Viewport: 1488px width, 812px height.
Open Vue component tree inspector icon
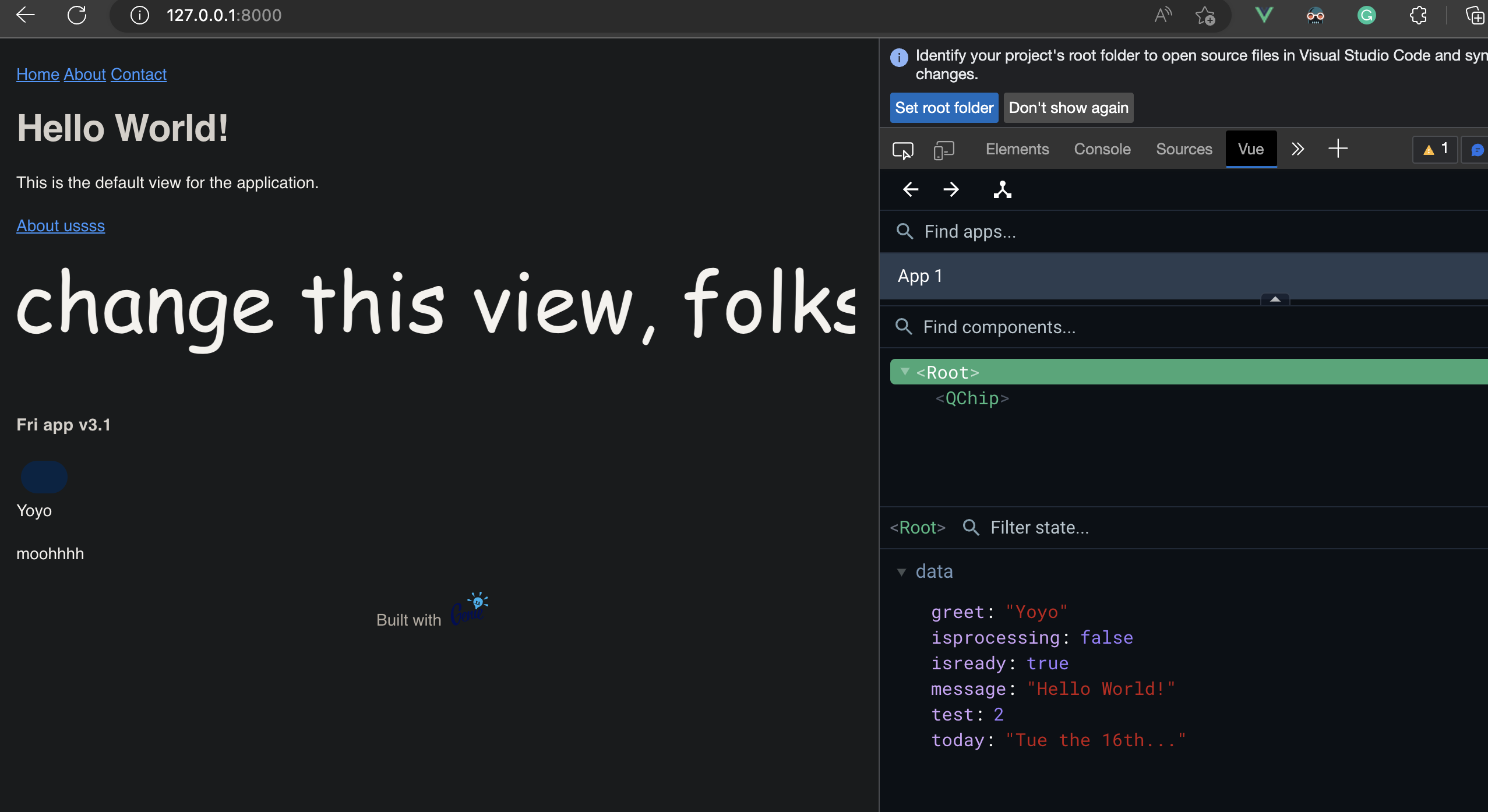tap(1002, 189)
